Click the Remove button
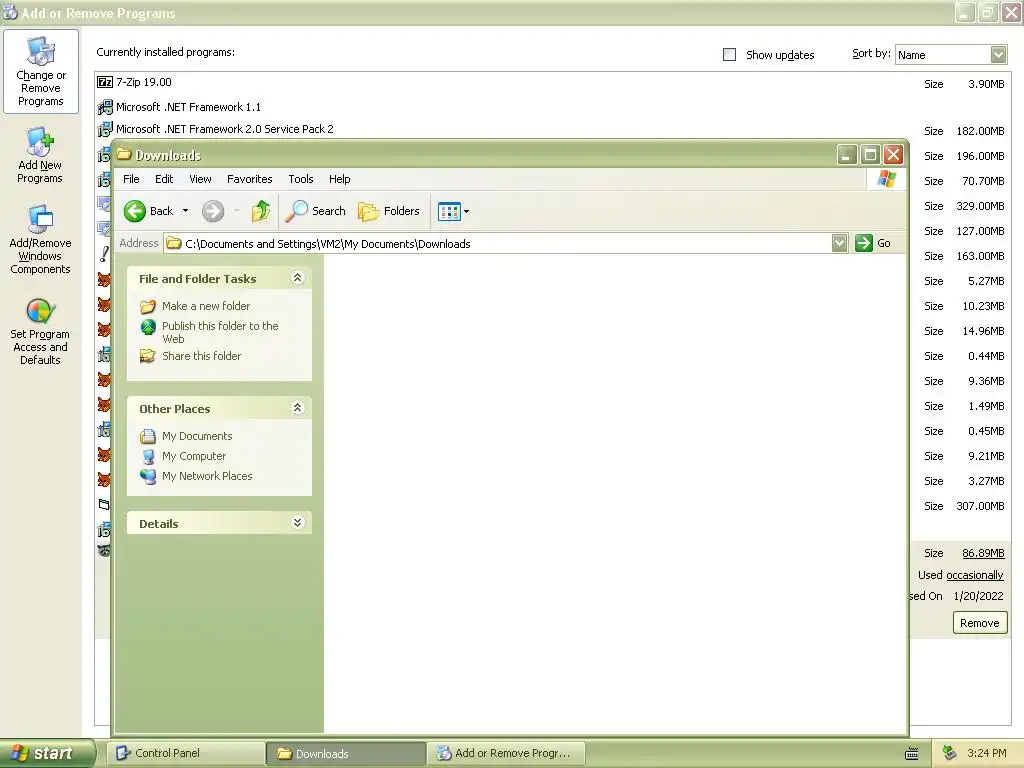Image resolution: width=1024 pixels, height=768 pixels. tap(980, 623)
